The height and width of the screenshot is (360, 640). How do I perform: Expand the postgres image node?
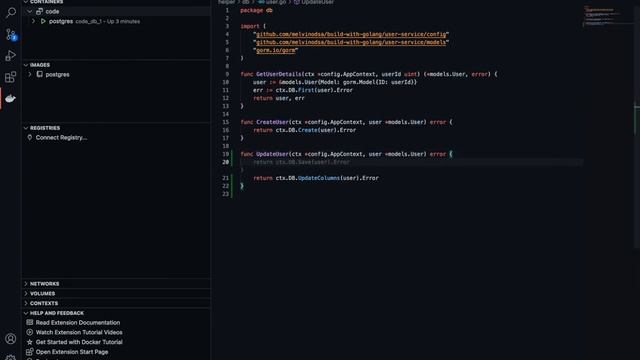click(x=30, y=74)
